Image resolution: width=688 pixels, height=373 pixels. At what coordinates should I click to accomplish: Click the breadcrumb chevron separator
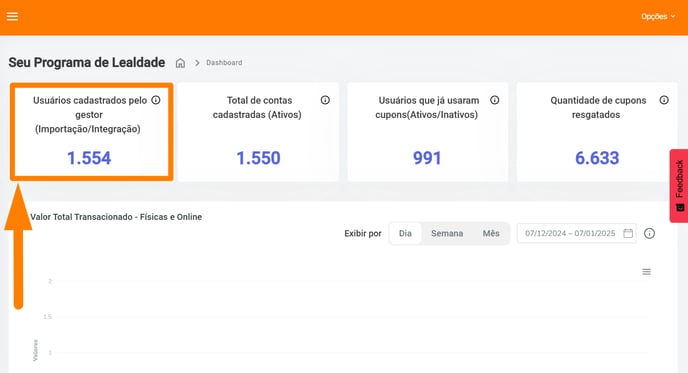(x=197, y=63)
